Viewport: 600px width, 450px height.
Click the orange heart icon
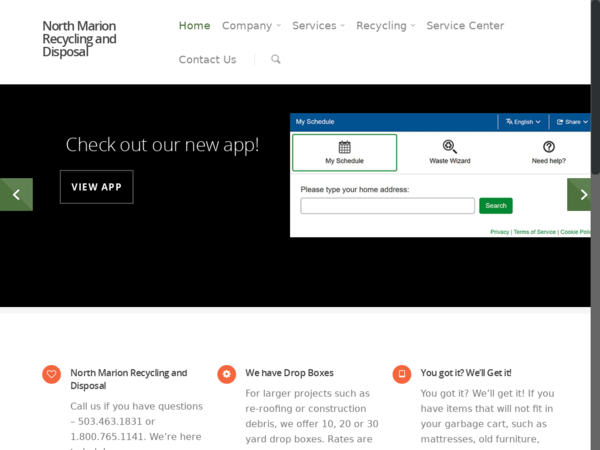click(51, 374)
